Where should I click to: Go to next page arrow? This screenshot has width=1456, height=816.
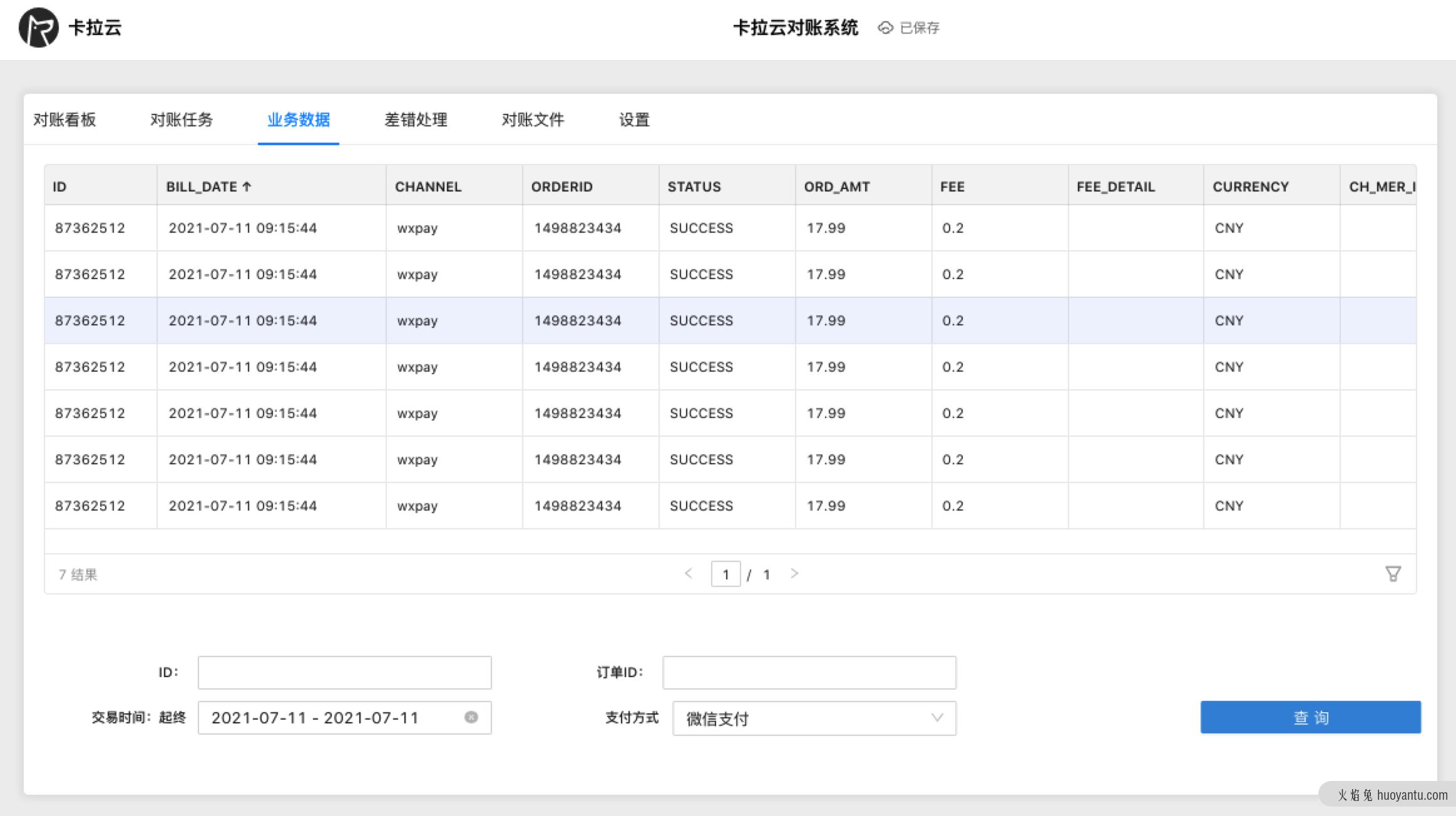[794, 573]
